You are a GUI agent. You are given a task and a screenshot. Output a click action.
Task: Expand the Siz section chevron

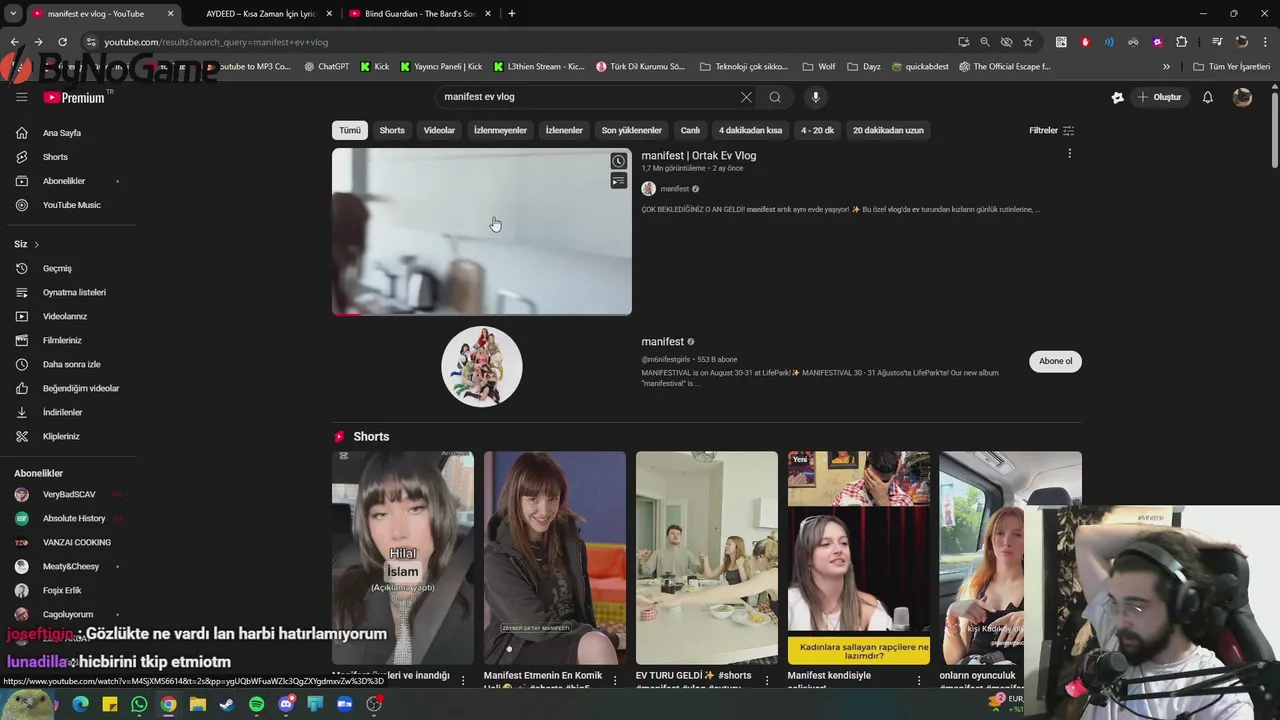[x=37, y=244]
